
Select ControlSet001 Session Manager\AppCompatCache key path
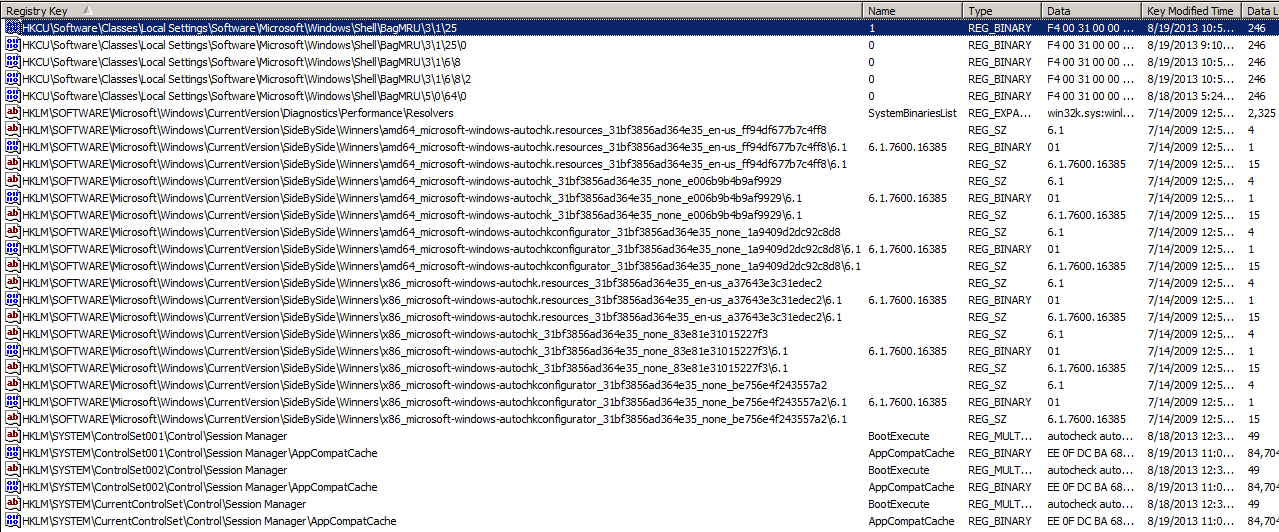point(200,453)
